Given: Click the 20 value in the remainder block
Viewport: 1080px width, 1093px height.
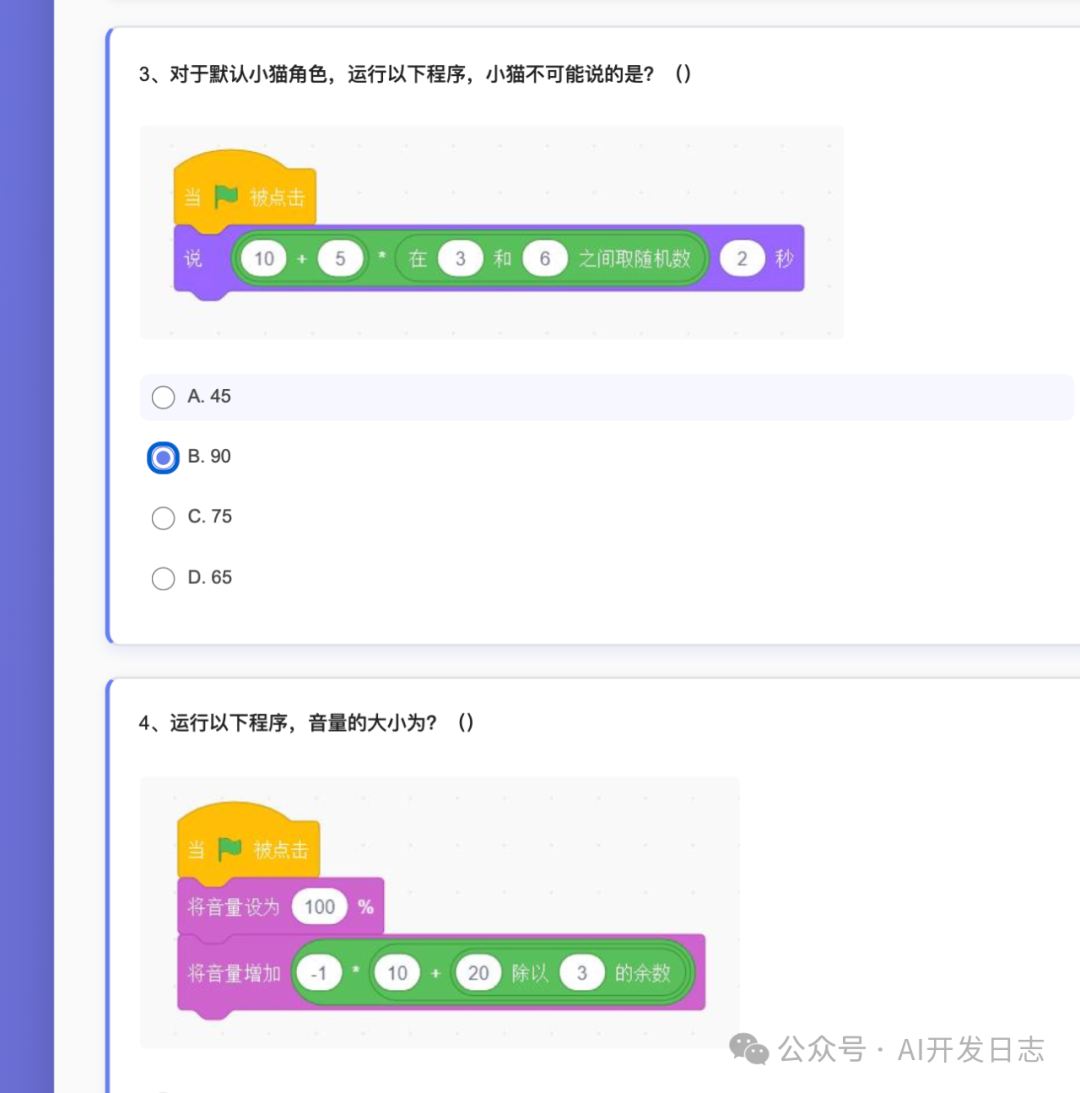Looking at the screenshot, I should [478, 973].
